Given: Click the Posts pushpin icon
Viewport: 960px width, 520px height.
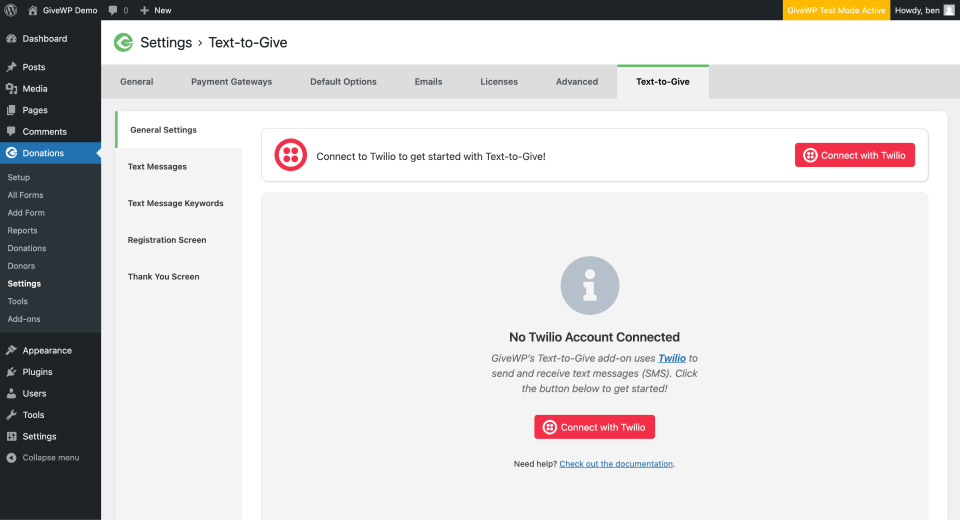Looking at the screenshot, I should pyautogui.click(x=11, y=67).
